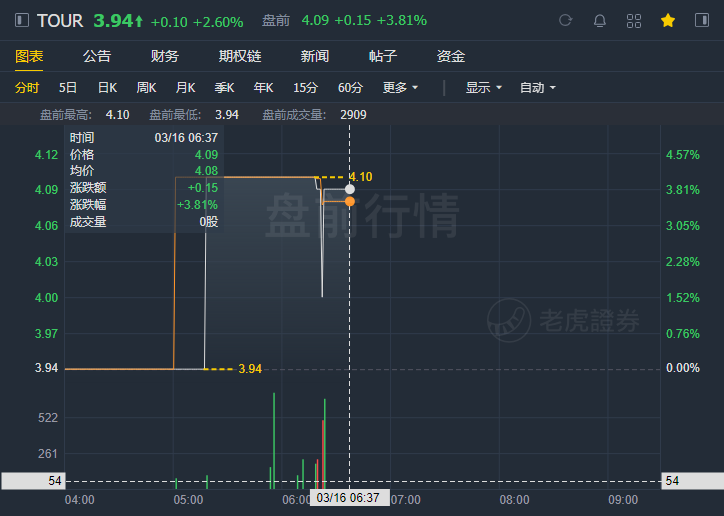
Task: Select the 60分 chart period
Action: coord(350,87)
